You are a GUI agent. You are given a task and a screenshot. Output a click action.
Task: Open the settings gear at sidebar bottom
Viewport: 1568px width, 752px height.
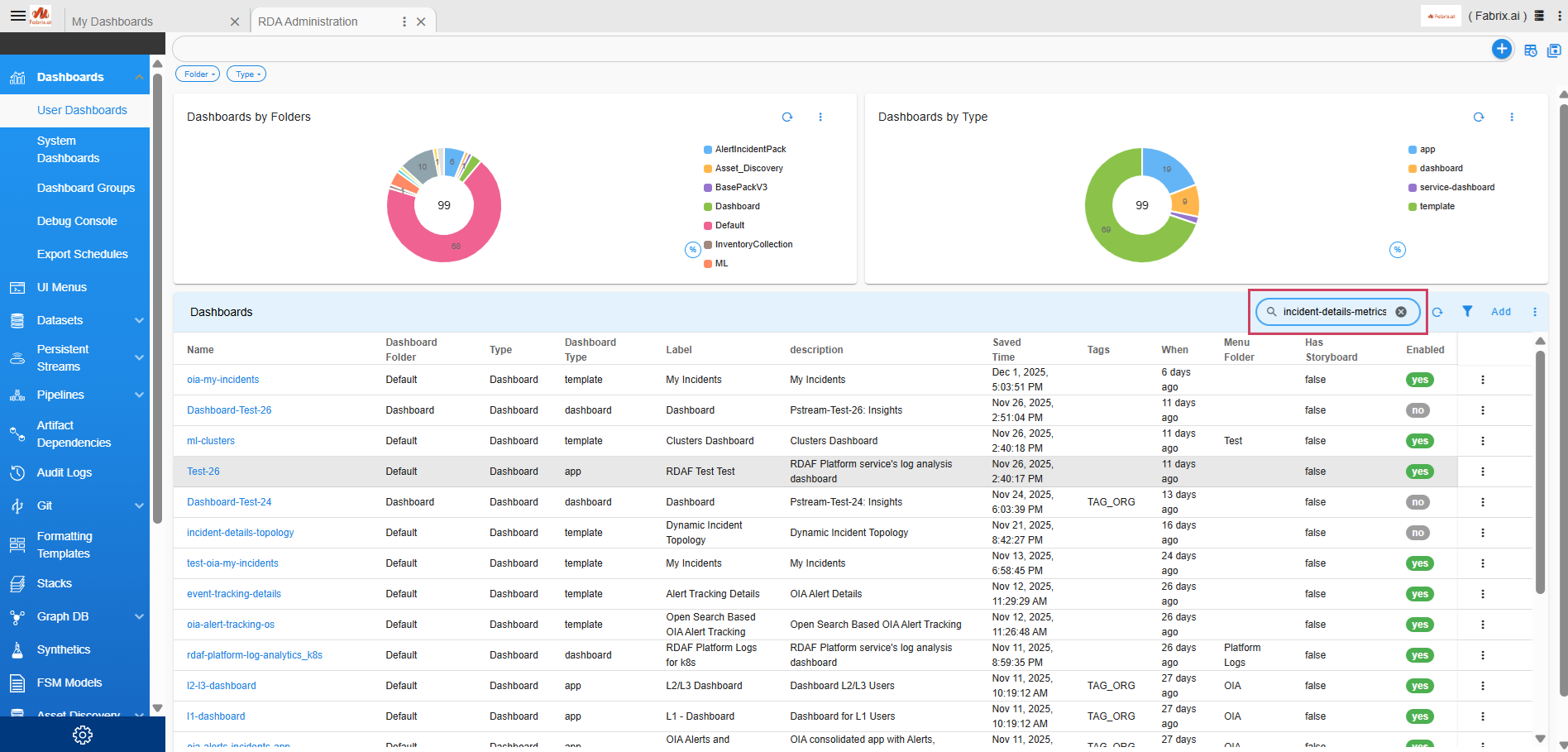(83, 735)
